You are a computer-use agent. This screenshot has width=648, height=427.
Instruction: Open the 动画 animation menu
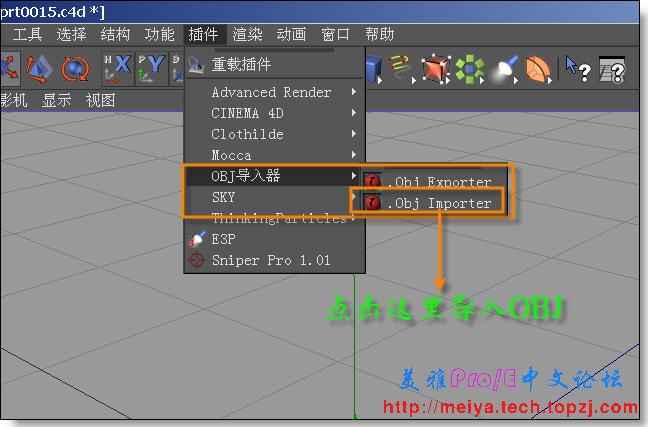(291, 34)
